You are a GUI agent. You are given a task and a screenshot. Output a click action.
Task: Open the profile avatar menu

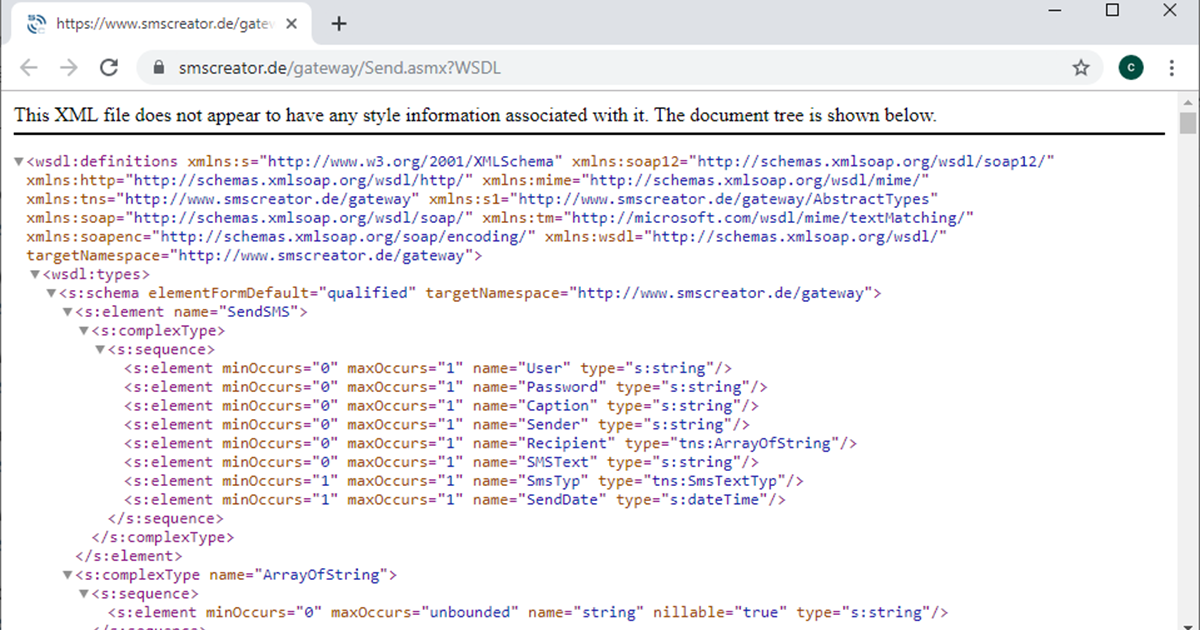click(1130, 68)
